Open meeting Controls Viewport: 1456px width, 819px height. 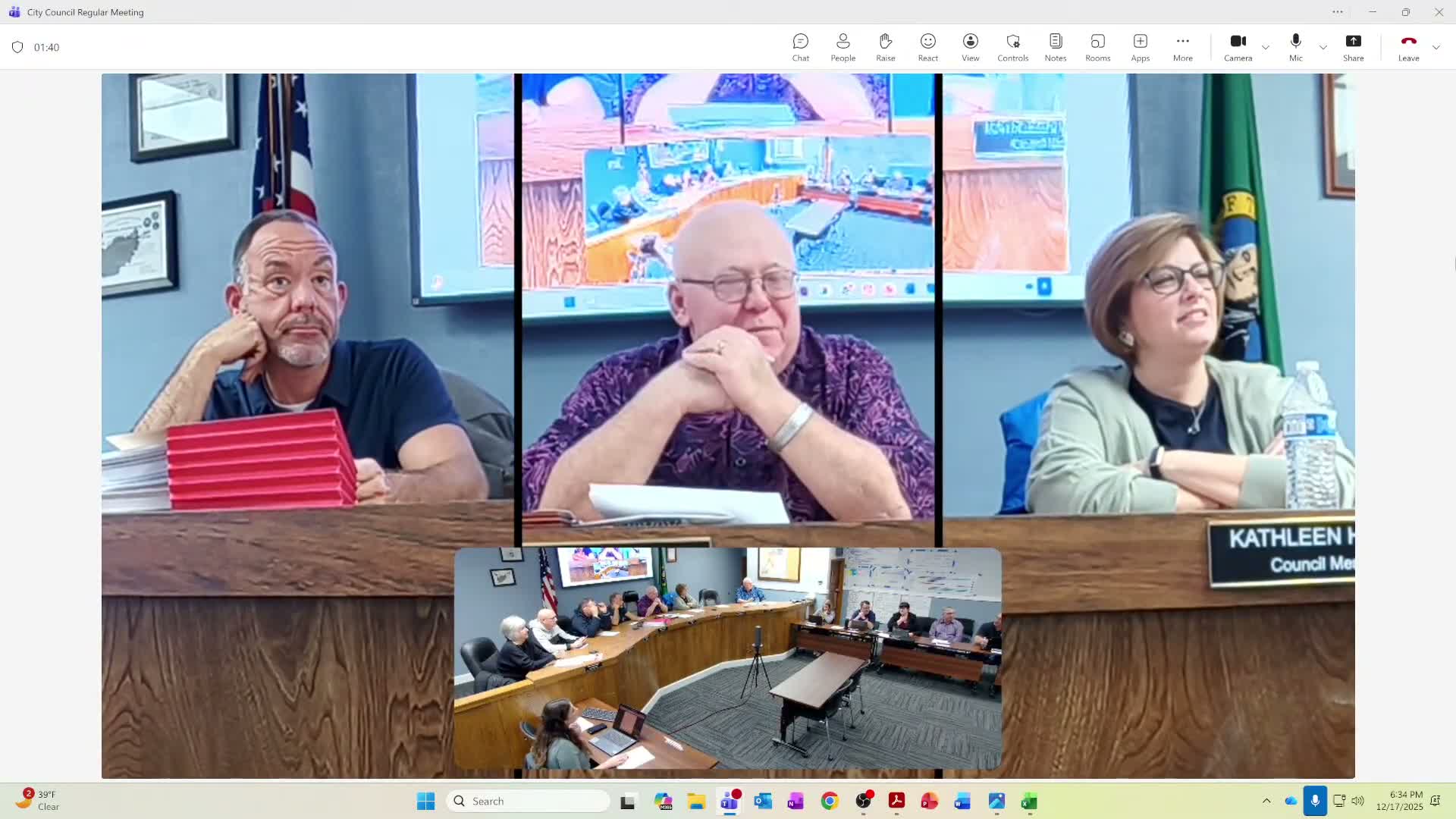pyautogui.click(x=1012, y=47)
